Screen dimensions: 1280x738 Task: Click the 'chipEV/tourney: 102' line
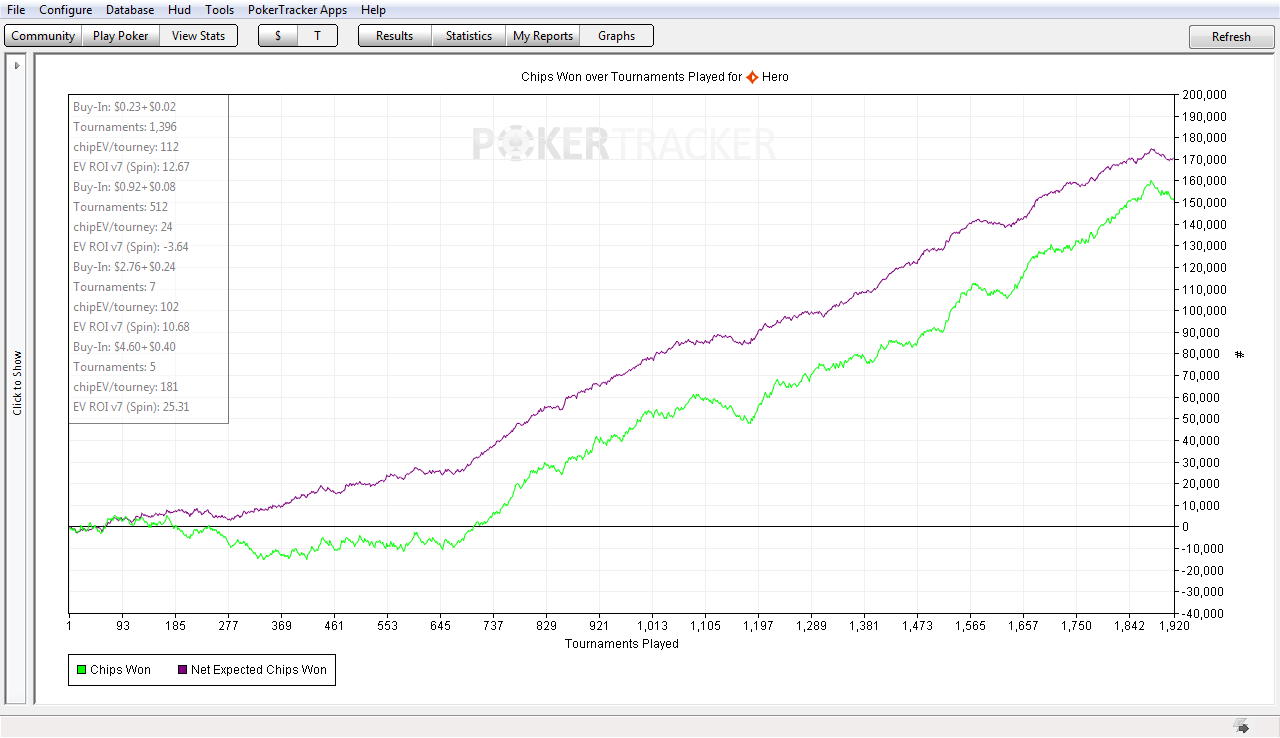126,307
